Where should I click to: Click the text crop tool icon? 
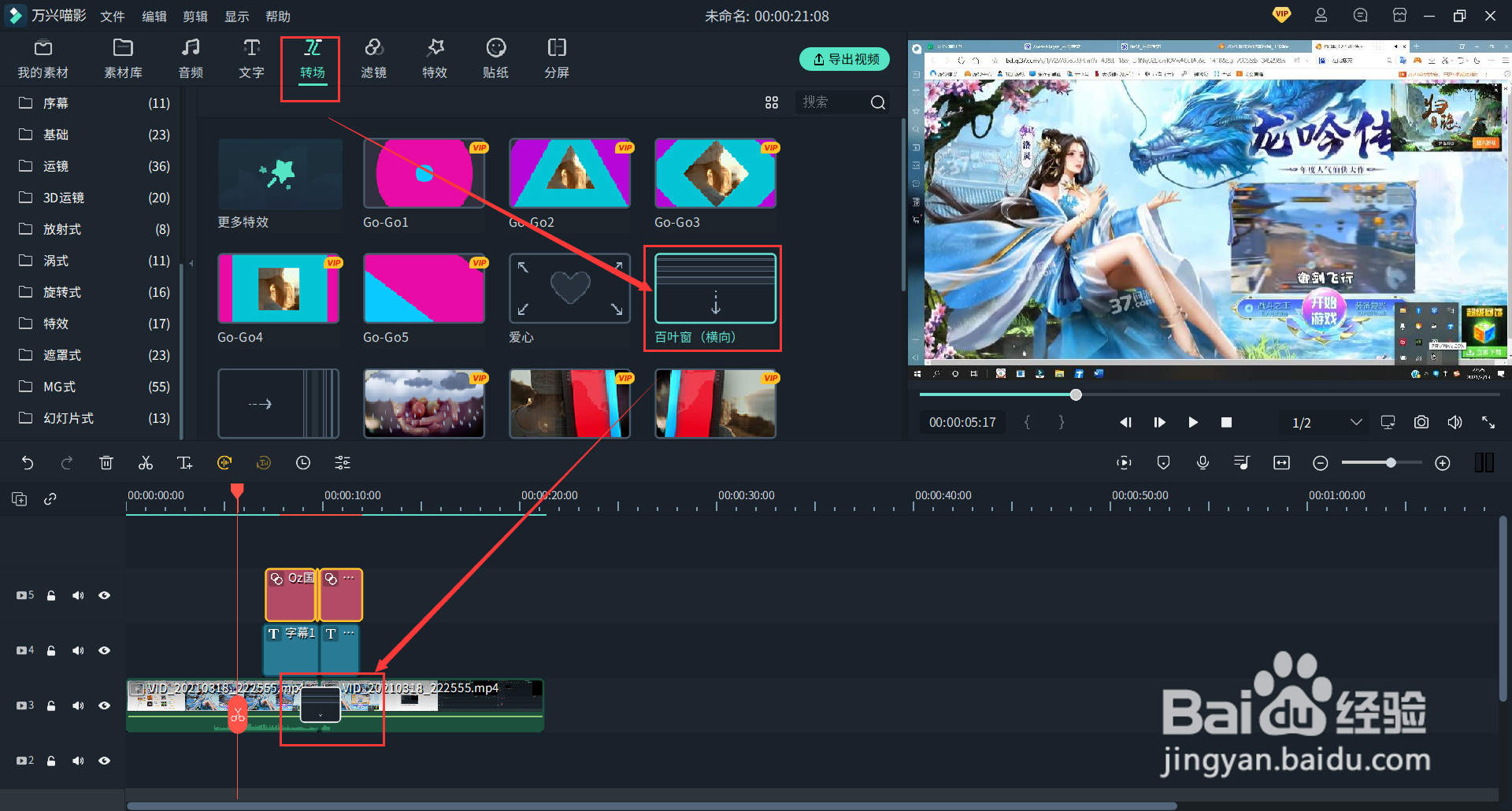(x=185, y=463)
